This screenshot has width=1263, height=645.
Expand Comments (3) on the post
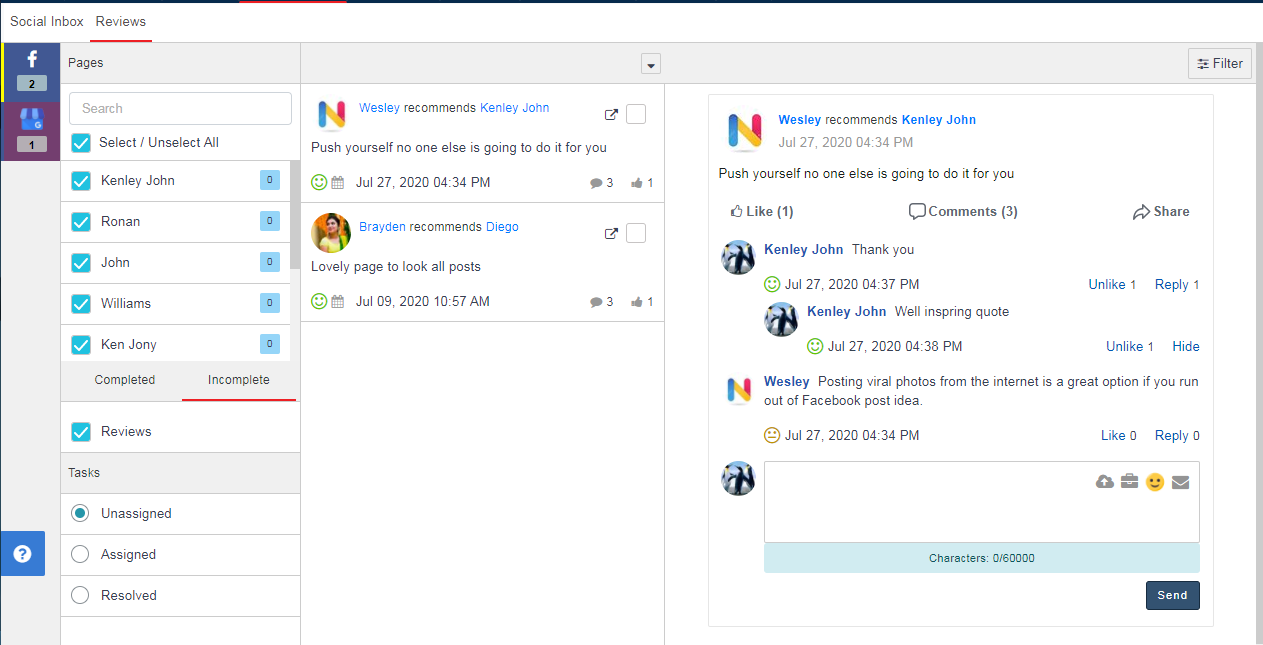pos(963,211)
